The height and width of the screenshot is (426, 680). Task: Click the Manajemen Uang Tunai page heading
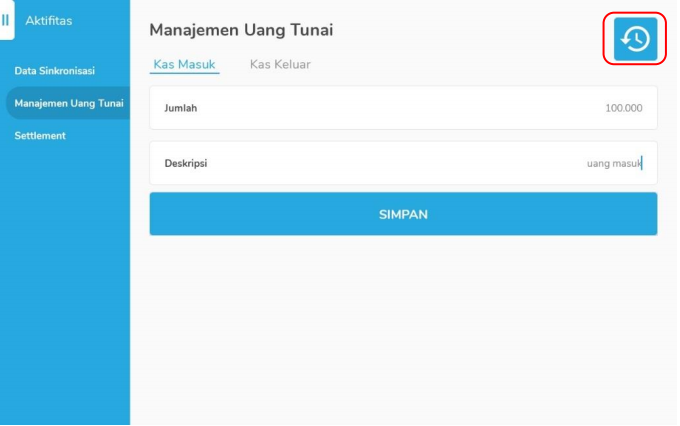point(241,30)
